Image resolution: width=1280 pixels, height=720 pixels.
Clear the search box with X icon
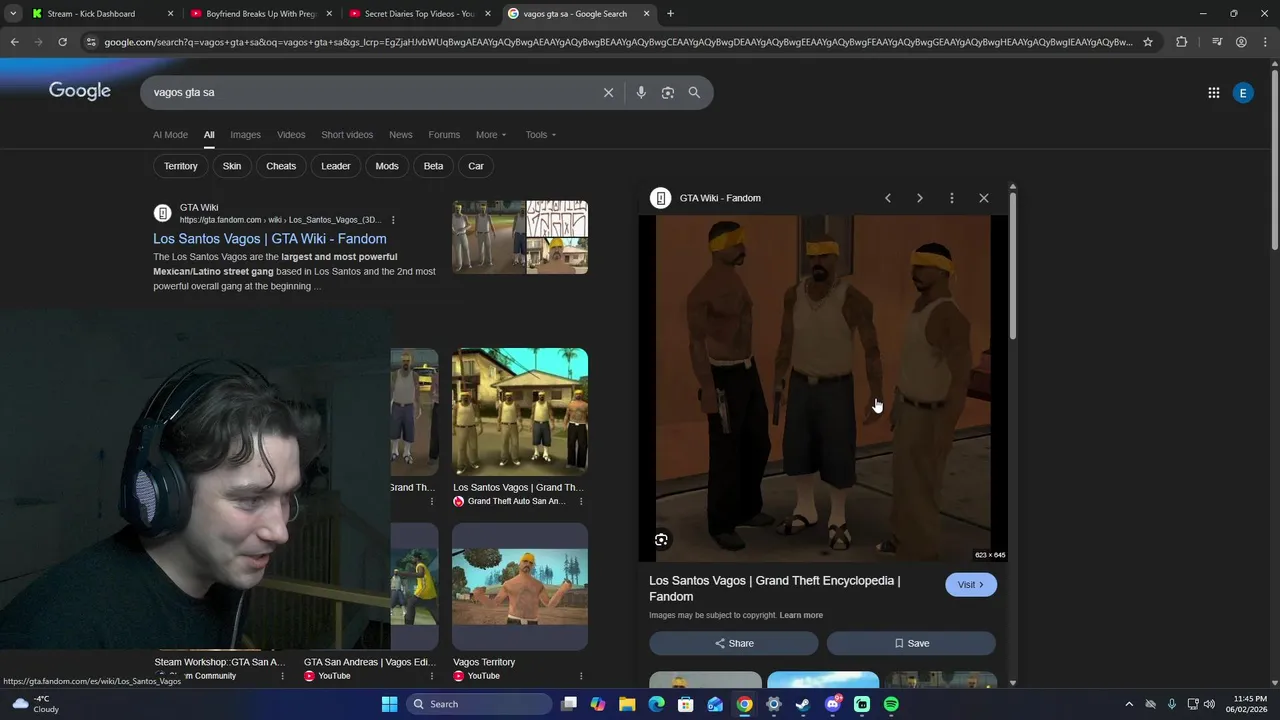coord(608,92)
